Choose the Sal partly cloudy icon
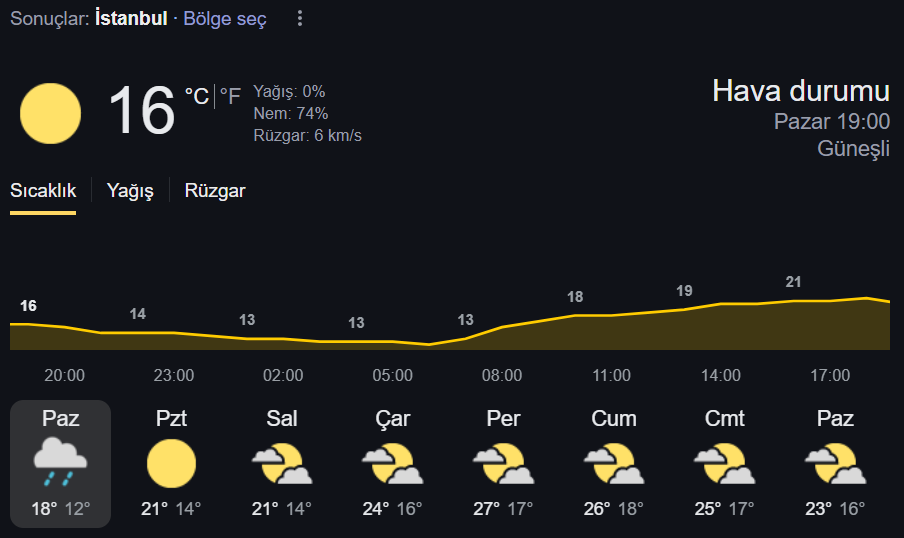The image size is (904, 538). (x=282, y=464)
